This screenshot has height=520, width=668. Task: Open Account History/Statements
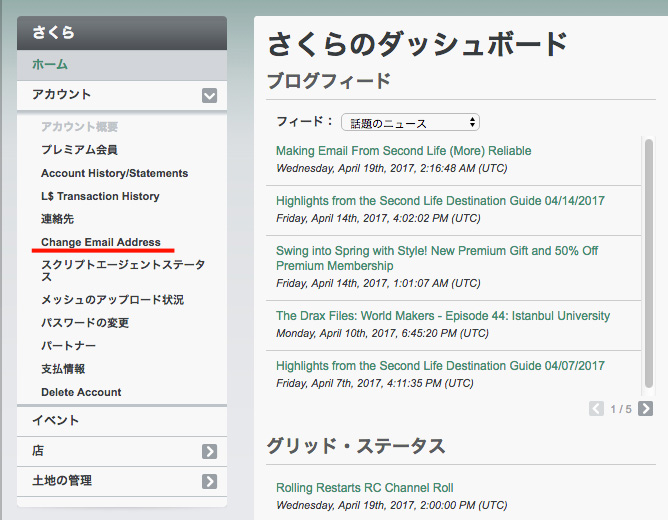(x=115, y=173)
